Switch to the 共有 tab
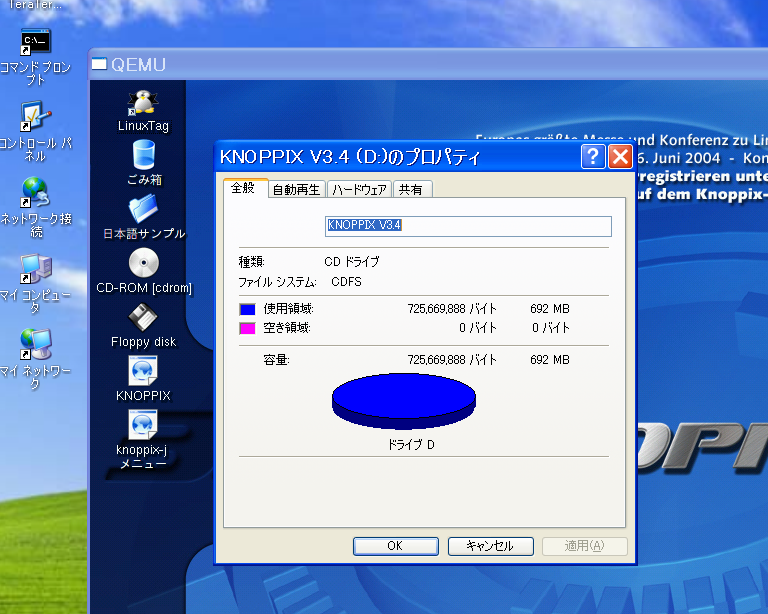The width and height of the screenshot is (768, 614). point(412,189)
